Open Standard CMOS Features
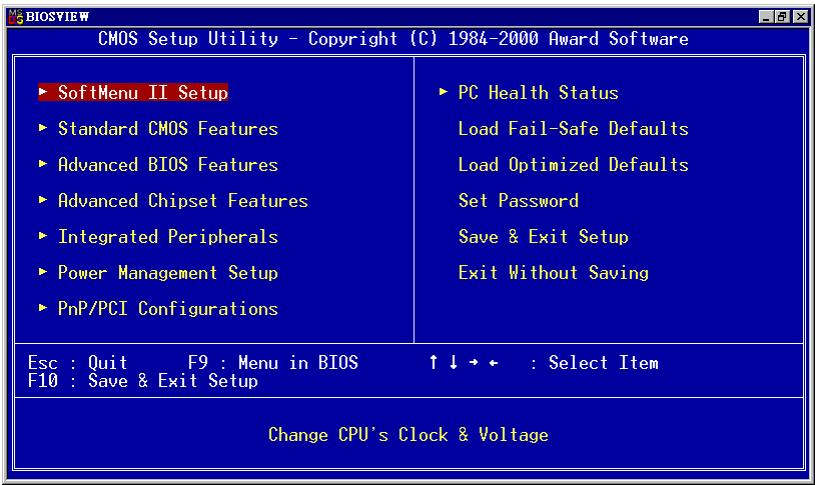Screen dimensions: 815x485 coord(168,128)
